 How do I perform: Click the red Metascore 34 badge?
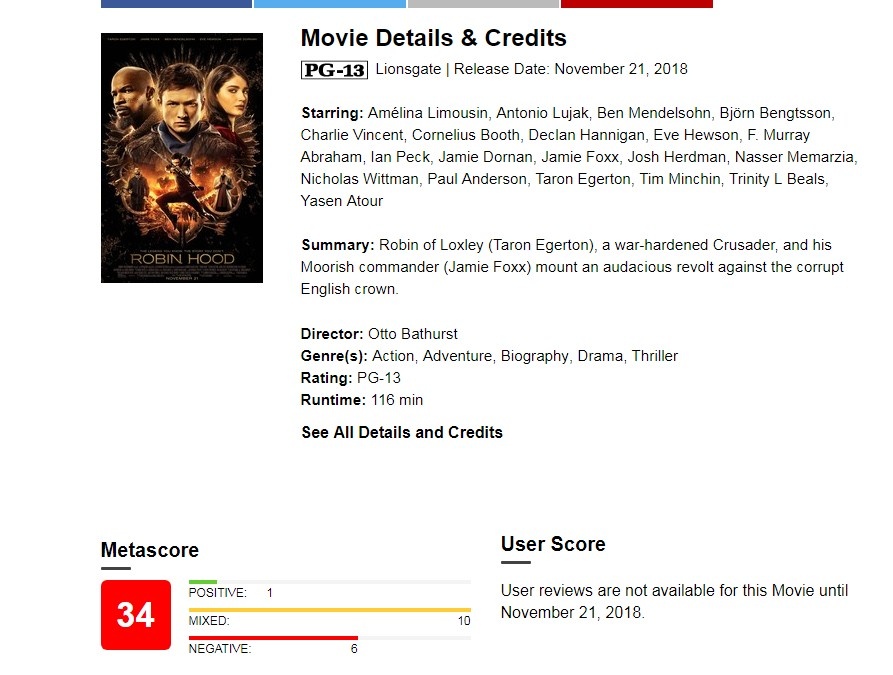(x=136, y=614)
